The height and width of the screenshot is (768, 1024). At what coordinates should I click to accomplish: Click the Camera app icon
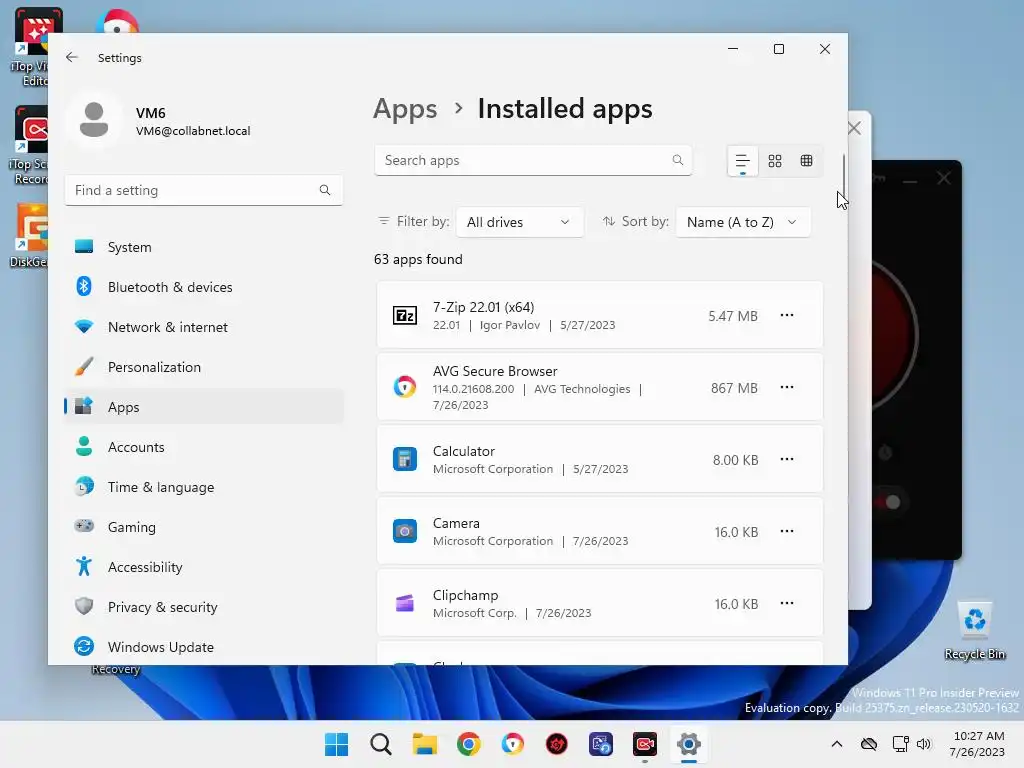[x=405, y=531]
